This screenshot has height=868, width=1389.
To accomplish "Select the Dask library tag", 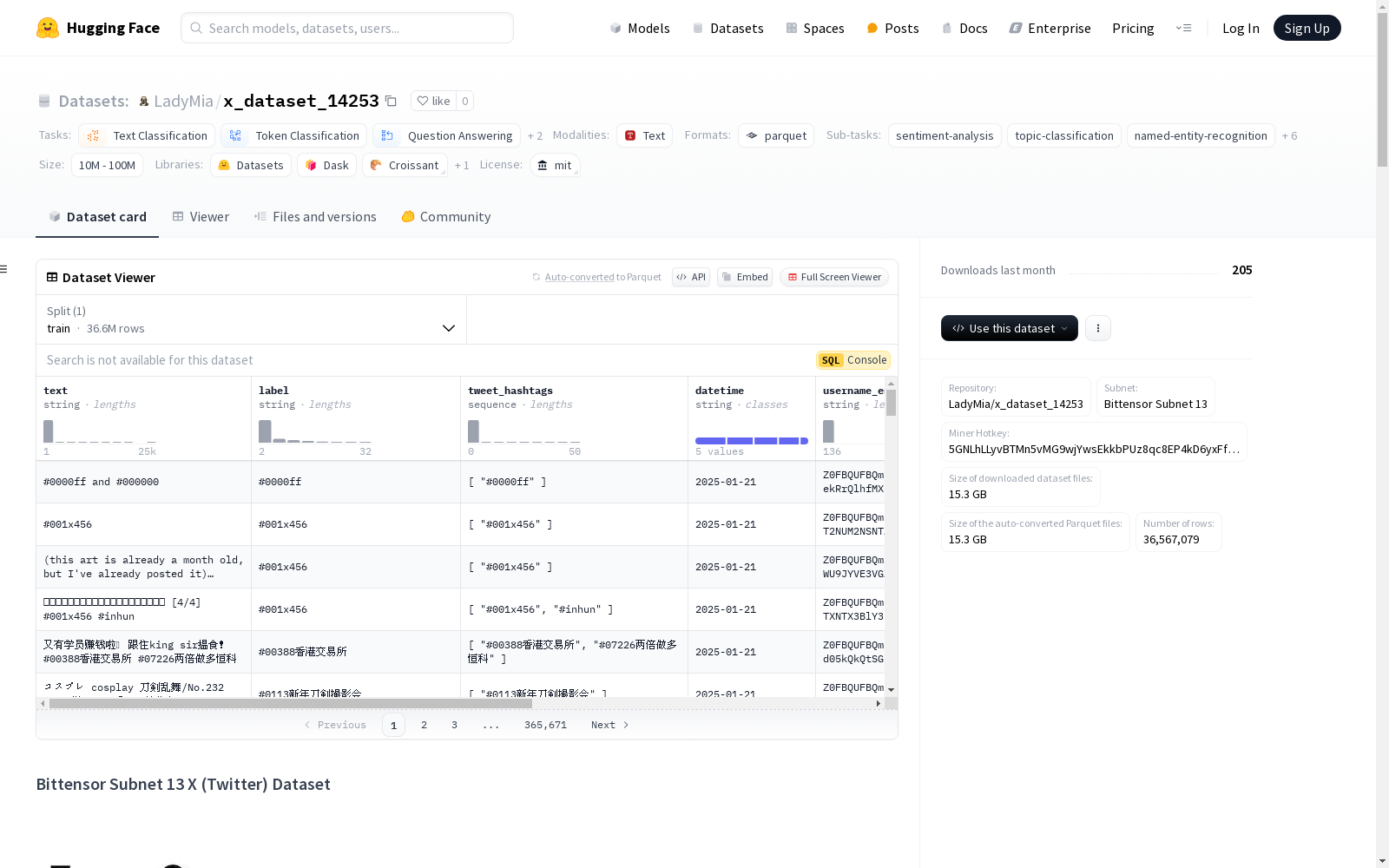I will click(326, 165).
